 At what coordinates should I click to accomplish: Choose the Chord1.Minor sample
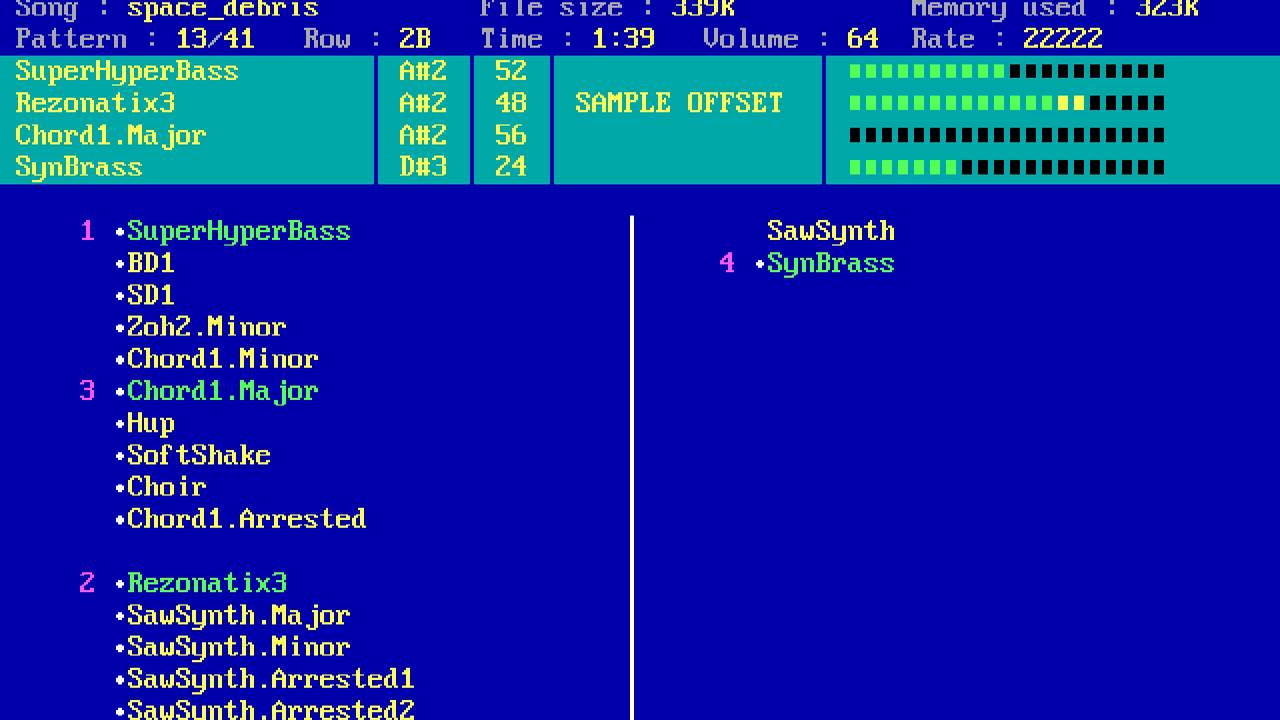tap(222, 359)
